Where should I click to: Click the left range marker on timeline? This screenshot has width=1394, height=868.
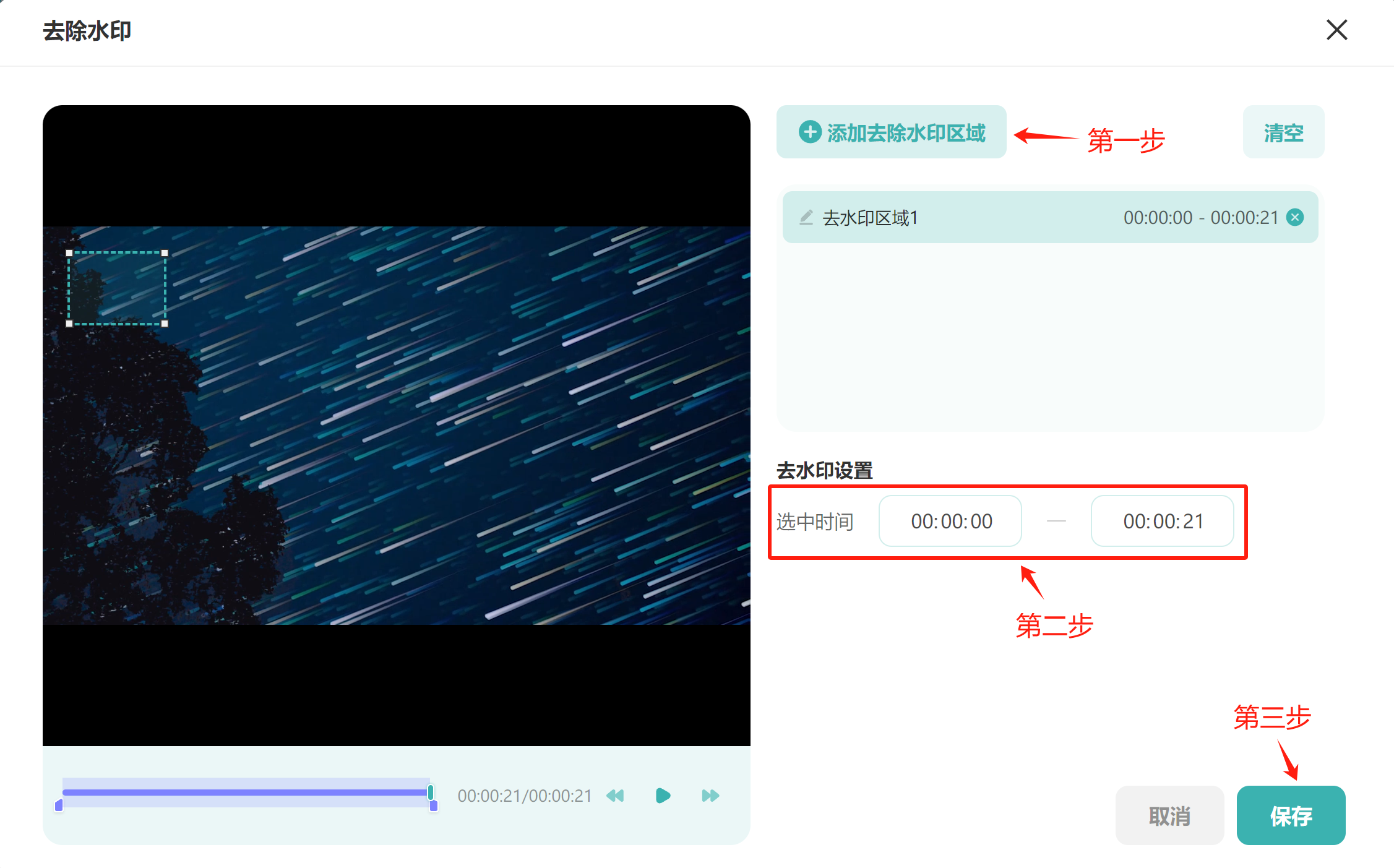point(59,805)
